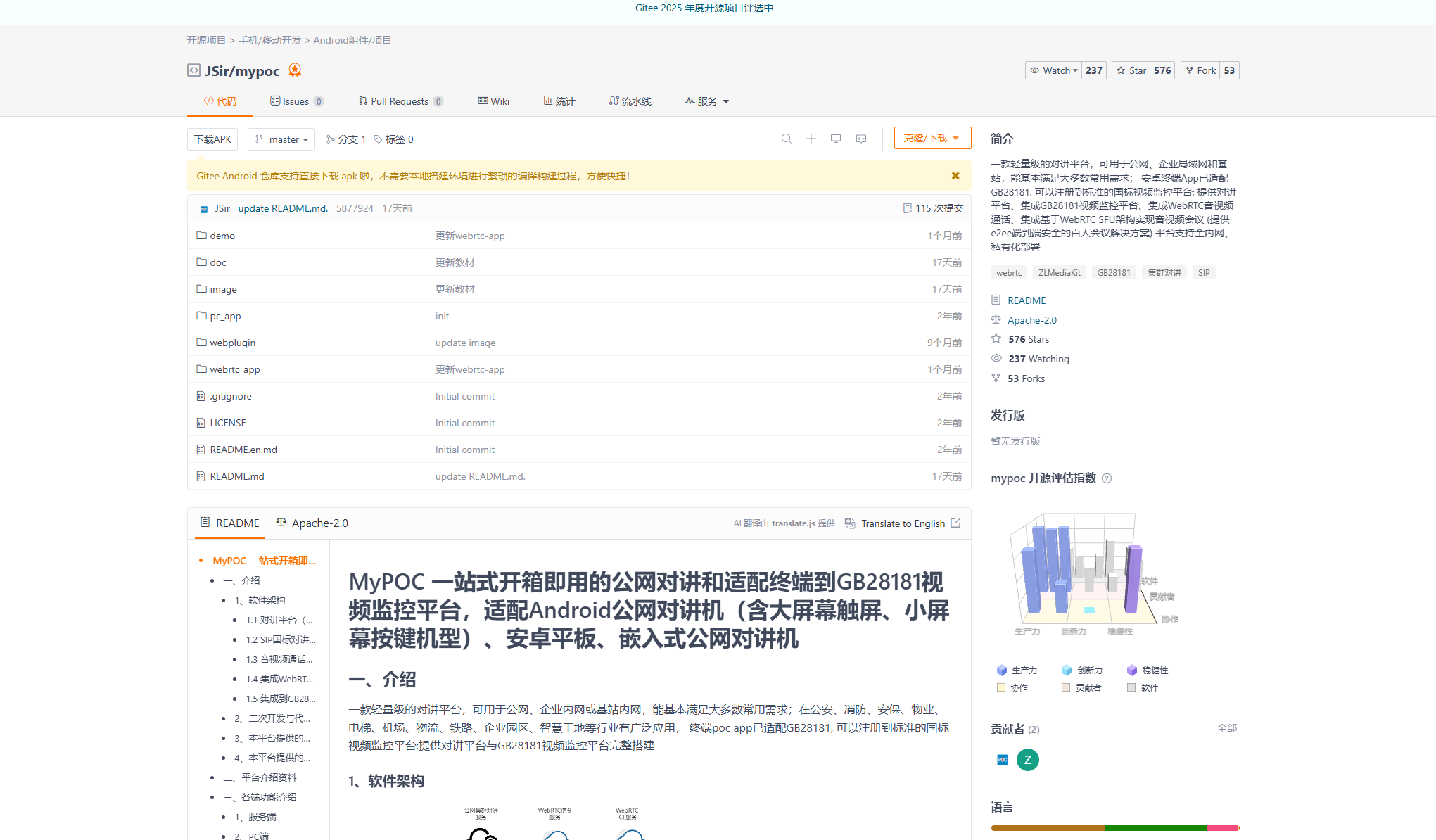
Task: Open the webrtc_app folder
Action: point(235,369)
